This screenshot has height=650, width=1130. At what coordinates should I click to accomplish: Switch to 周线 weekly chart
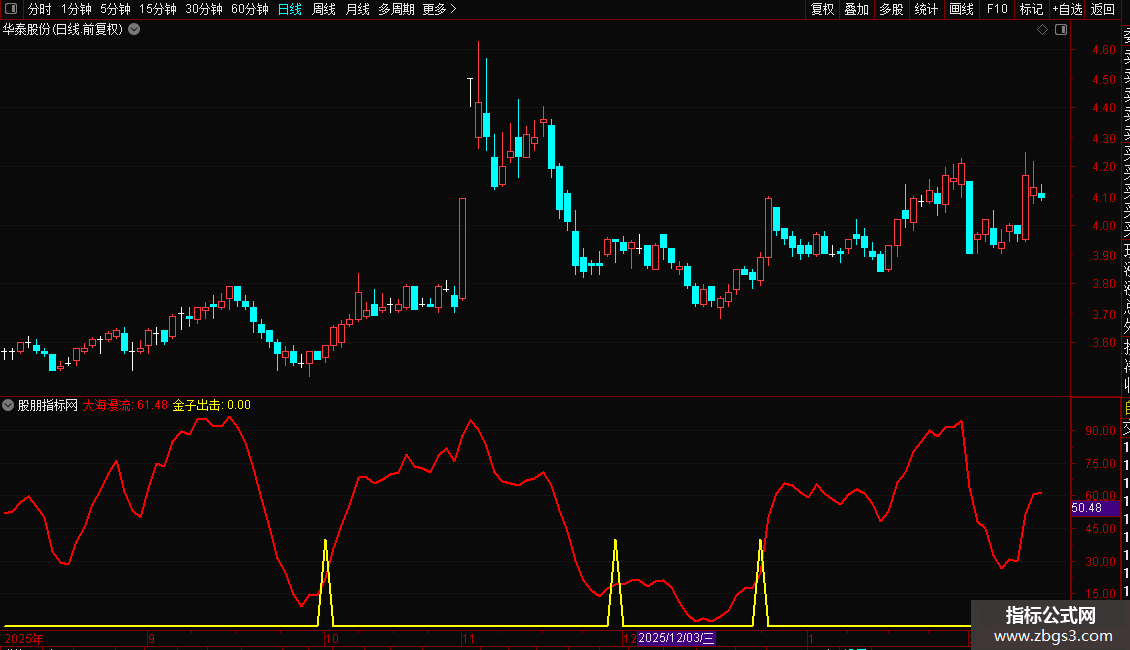(324, 9)
